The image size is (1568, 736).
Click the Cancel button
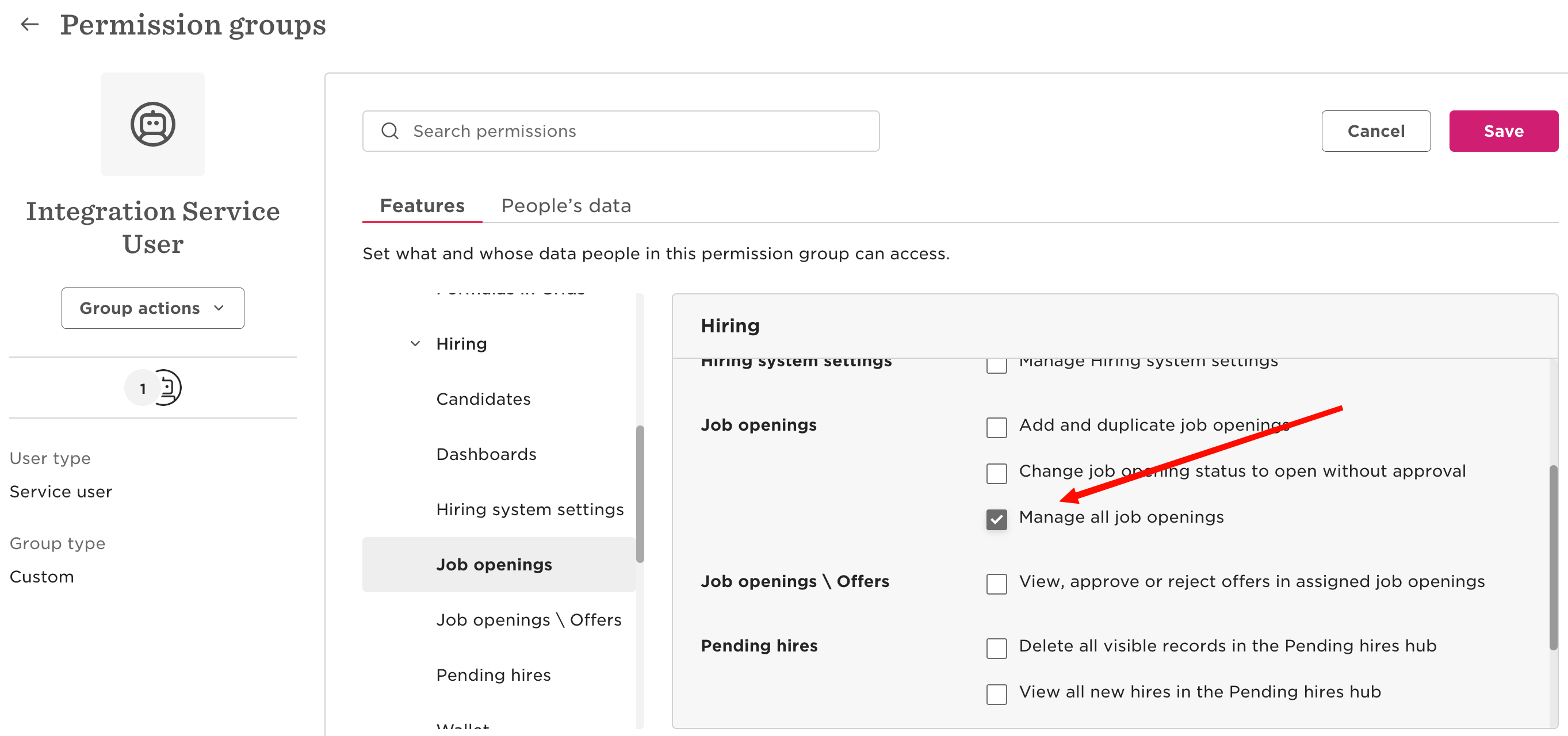tap(1376, 131)
